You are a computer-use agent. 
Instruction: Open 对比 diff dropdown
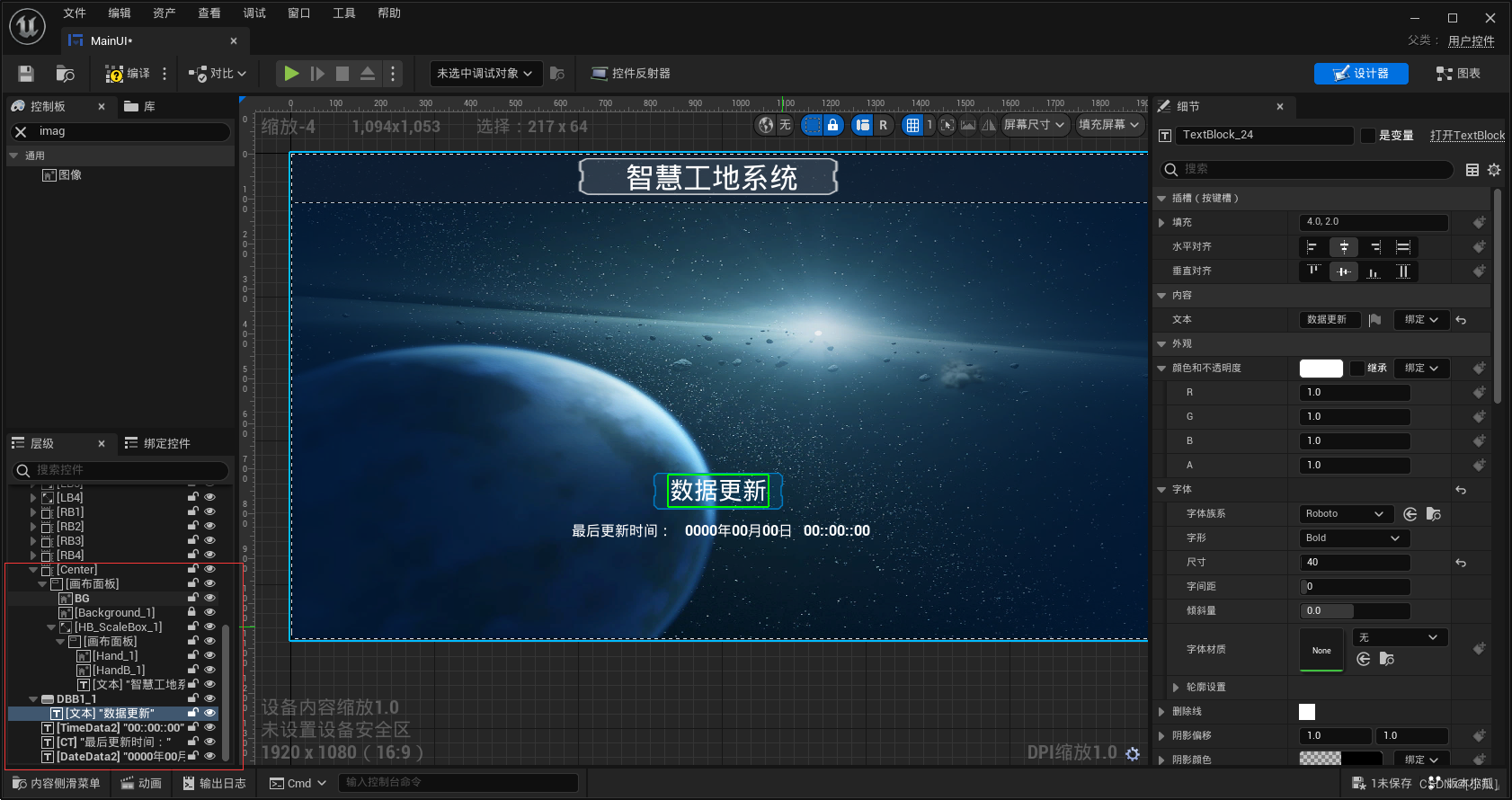coord(218,74)
